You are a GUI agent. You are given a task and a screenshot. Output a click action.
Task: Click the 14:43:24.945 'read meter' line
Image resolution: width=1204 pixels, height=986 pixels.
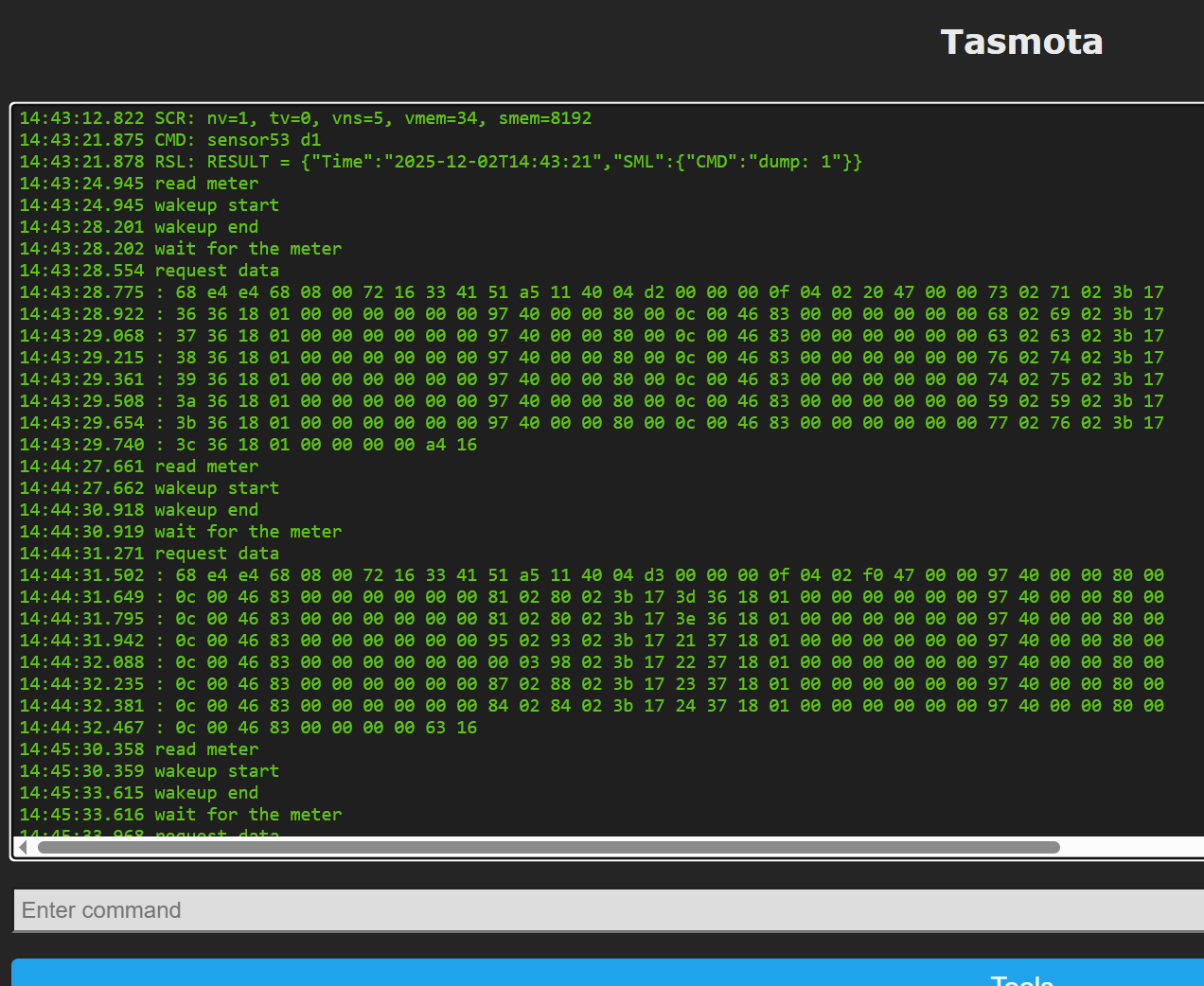pyautogui.click(x=139, y=184)
